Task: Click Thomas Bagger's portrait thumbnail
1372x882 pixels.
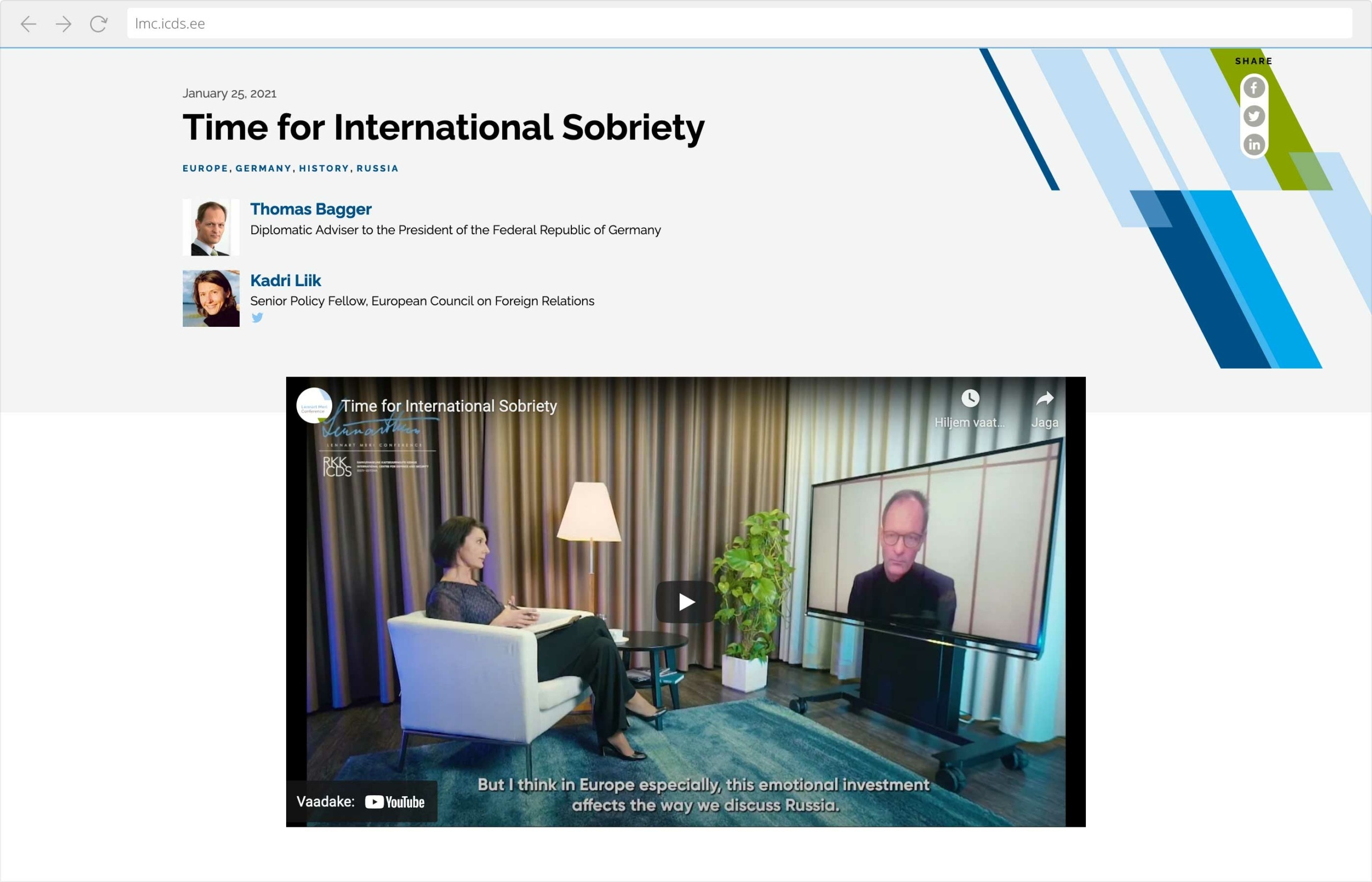Action: point(211,227)
